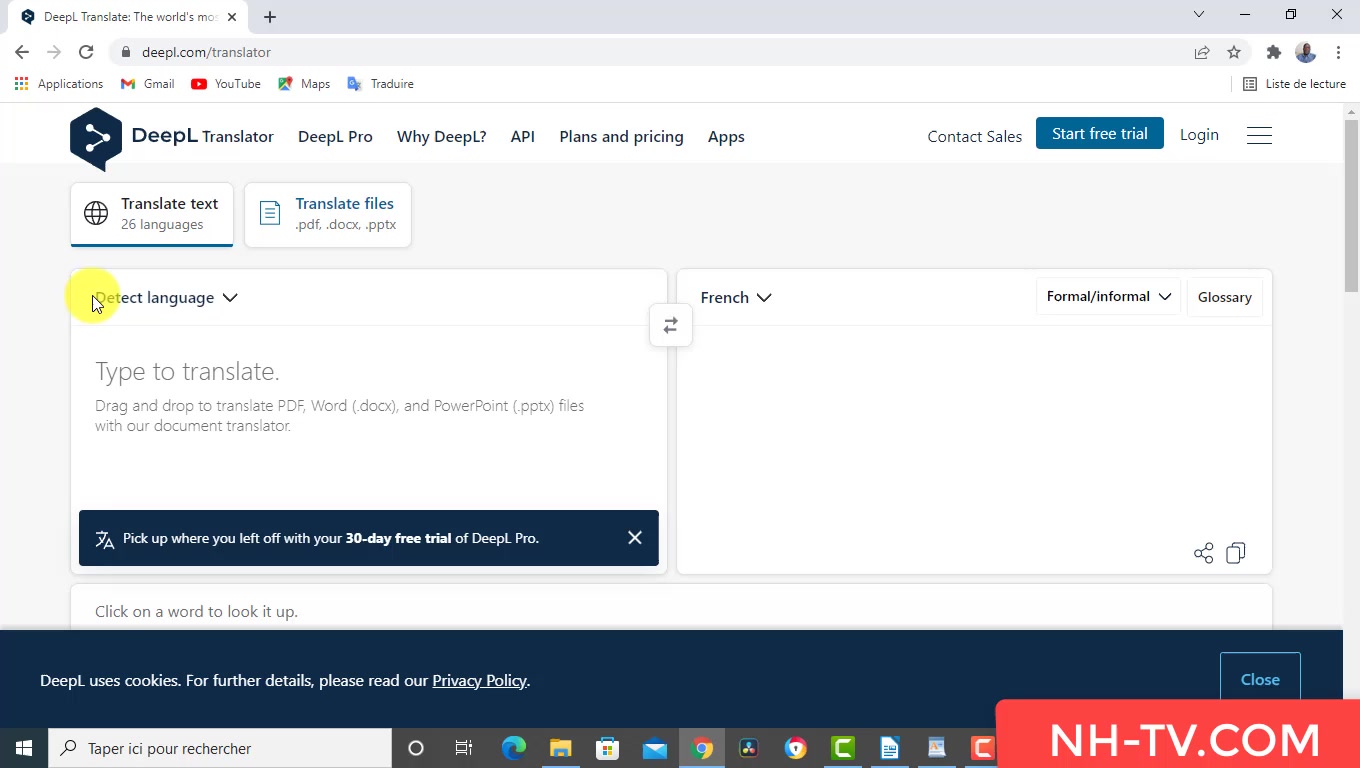The height and width of the screenshot is (768, 1360).
Task: Share this page from address bar
Action: tap(1202, 52)
